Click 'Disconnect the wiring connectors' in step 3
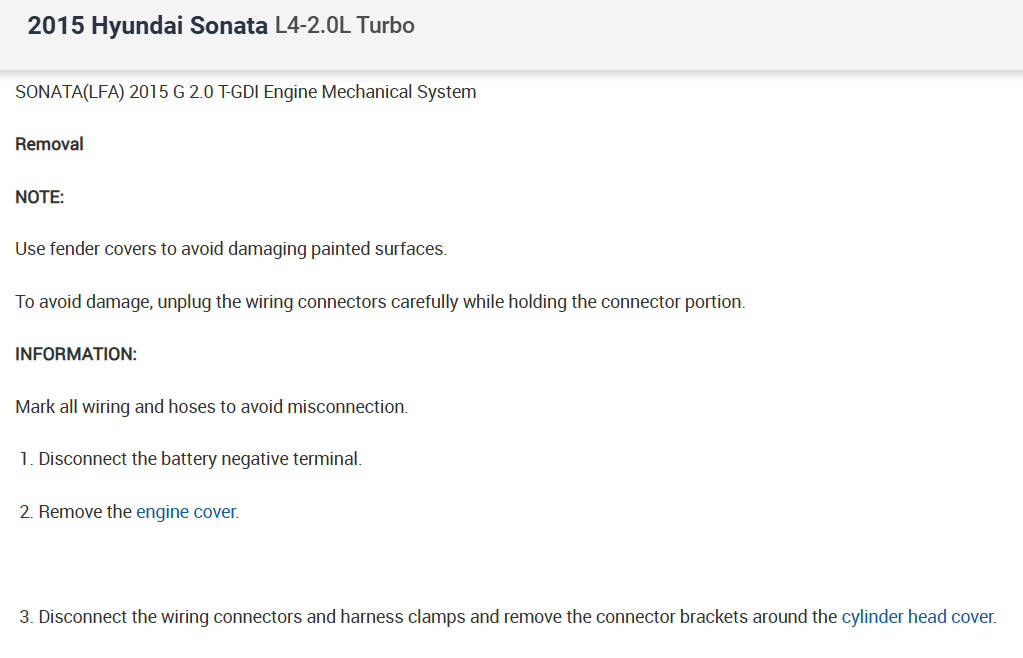This screenshot has width=1023, height=658. click(x=170, y=617)
